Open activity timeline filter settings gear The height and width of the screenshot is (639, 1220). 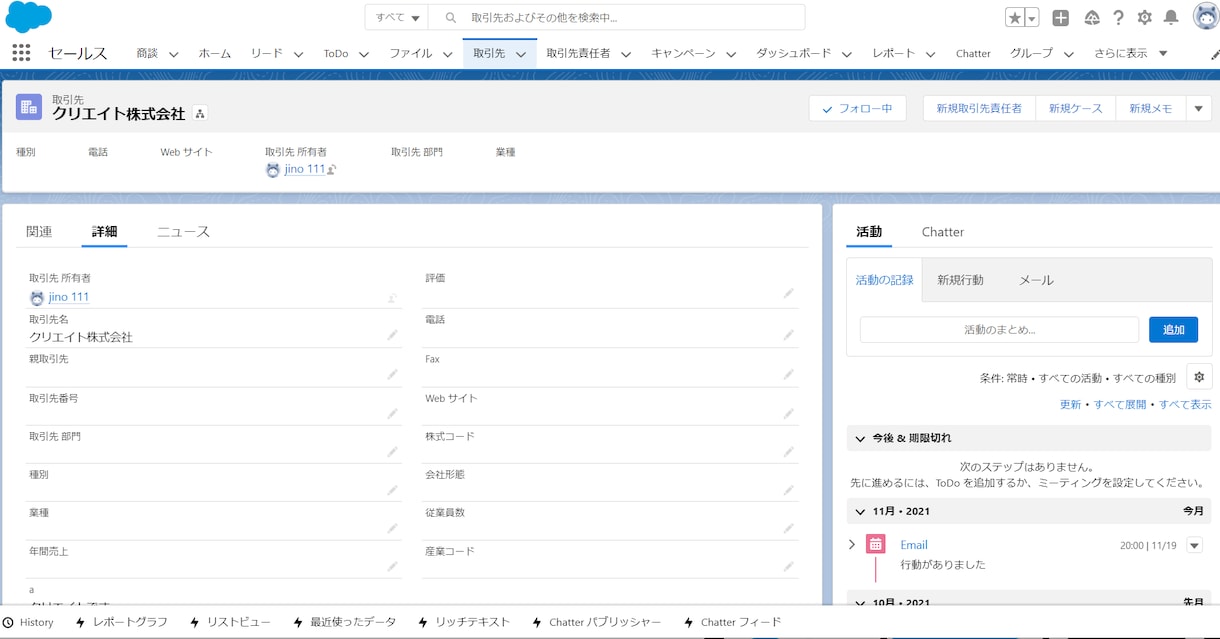click(x=1199, y=377)
